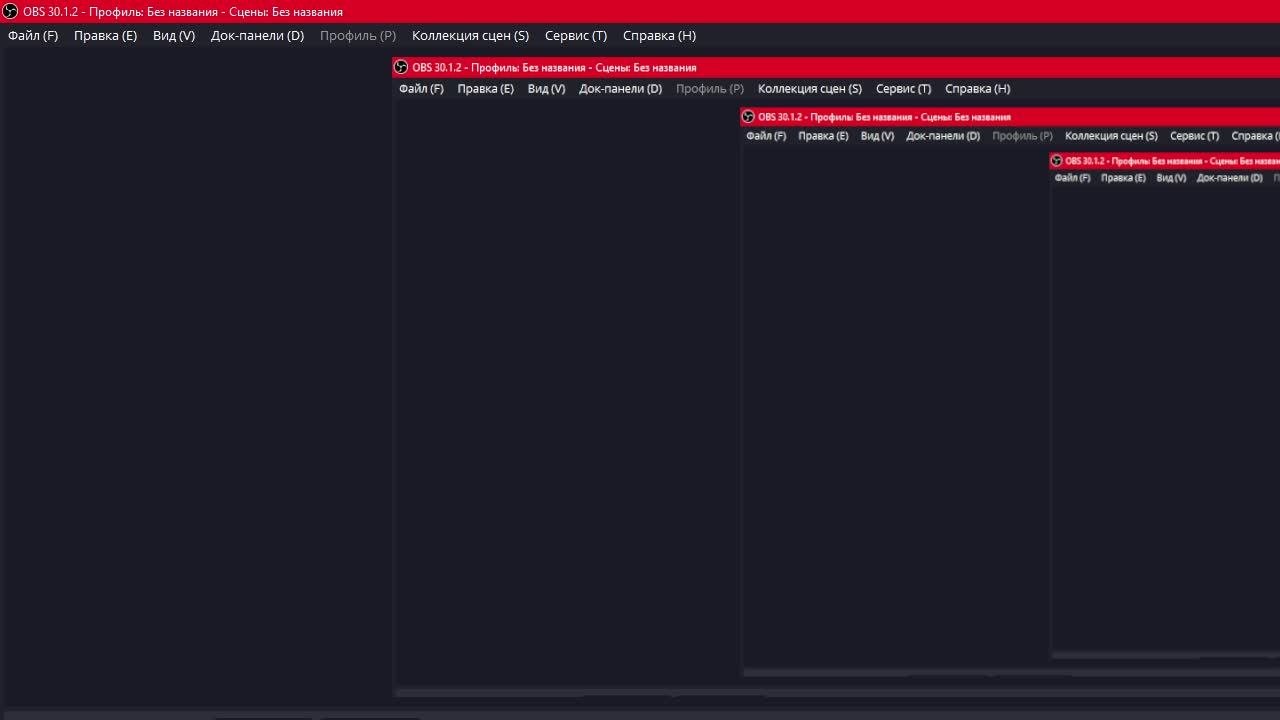Click the OBS logo in the largest nested preview copy
Viewport: 1280px width, 720px height.
pos(401,67)
